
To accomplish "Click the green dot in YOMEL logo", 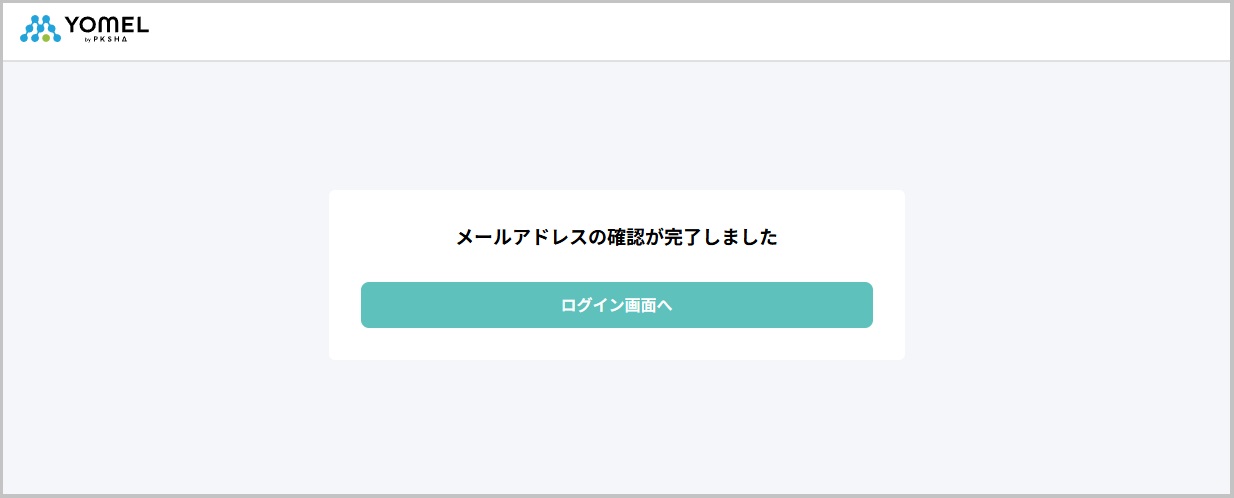I will tap(45, 38).
